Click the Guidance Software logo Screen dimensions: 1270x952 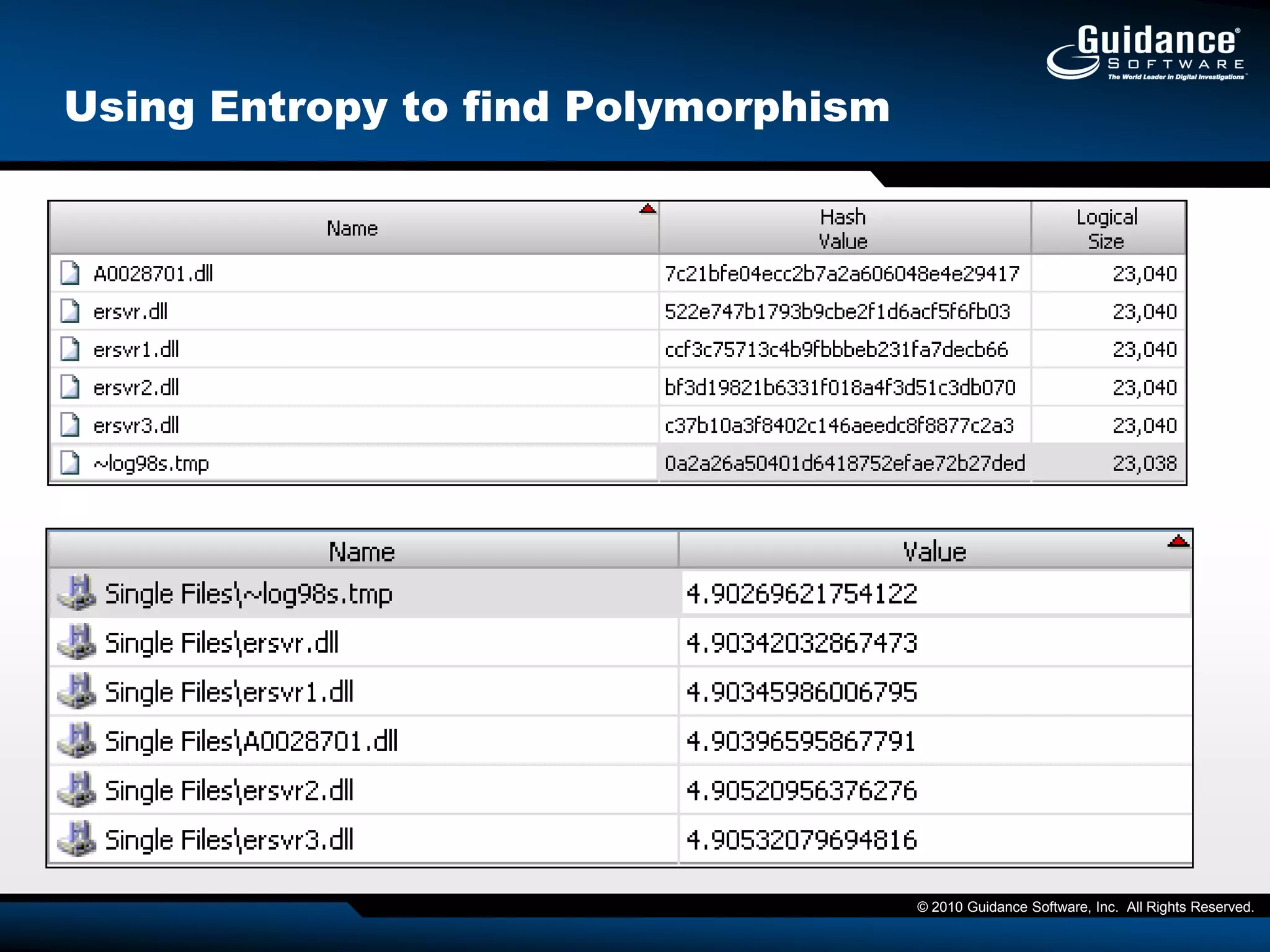coord(1146,53)
